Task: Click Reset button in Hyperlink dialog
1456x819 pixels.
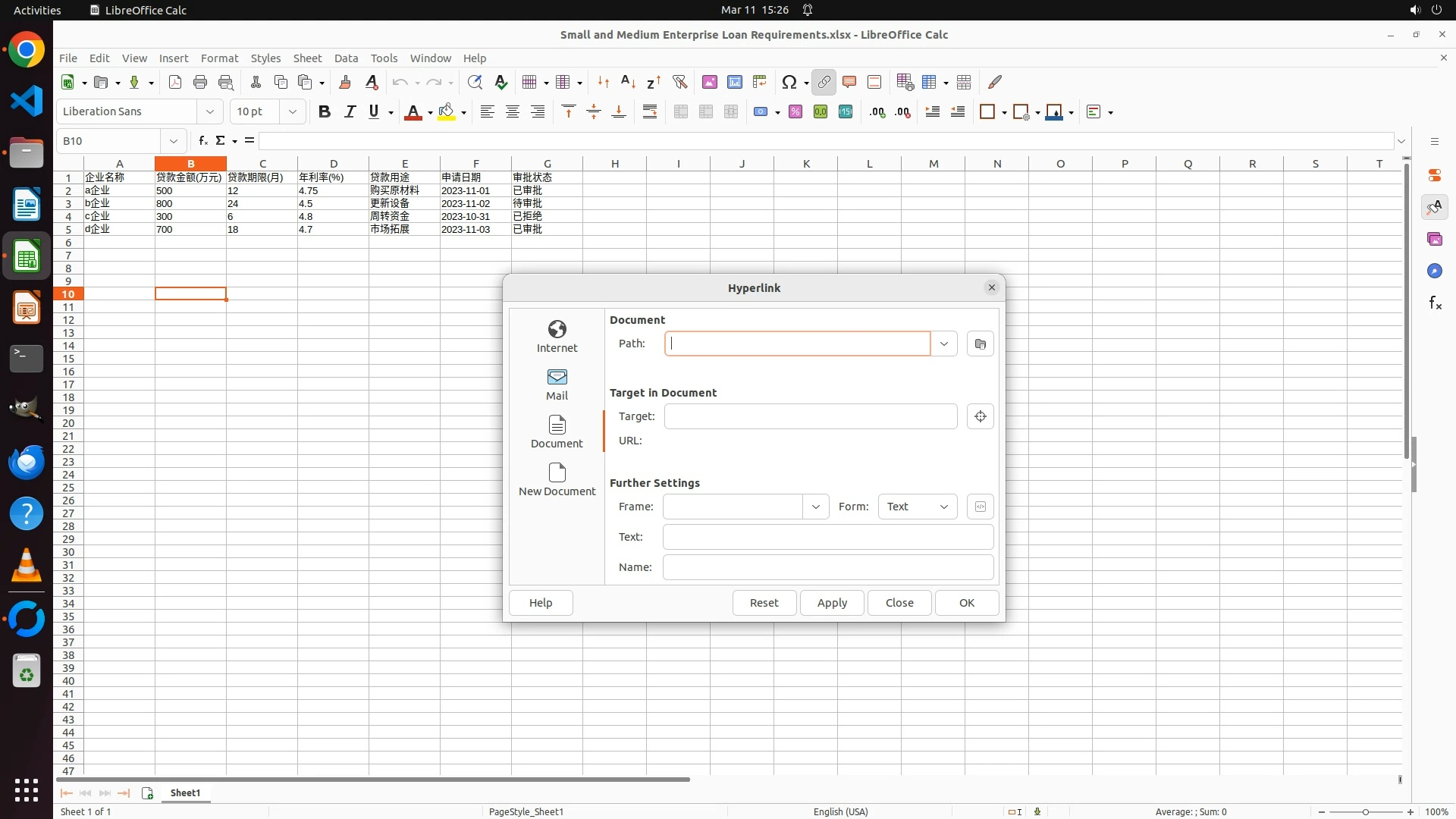Action: 764,603
